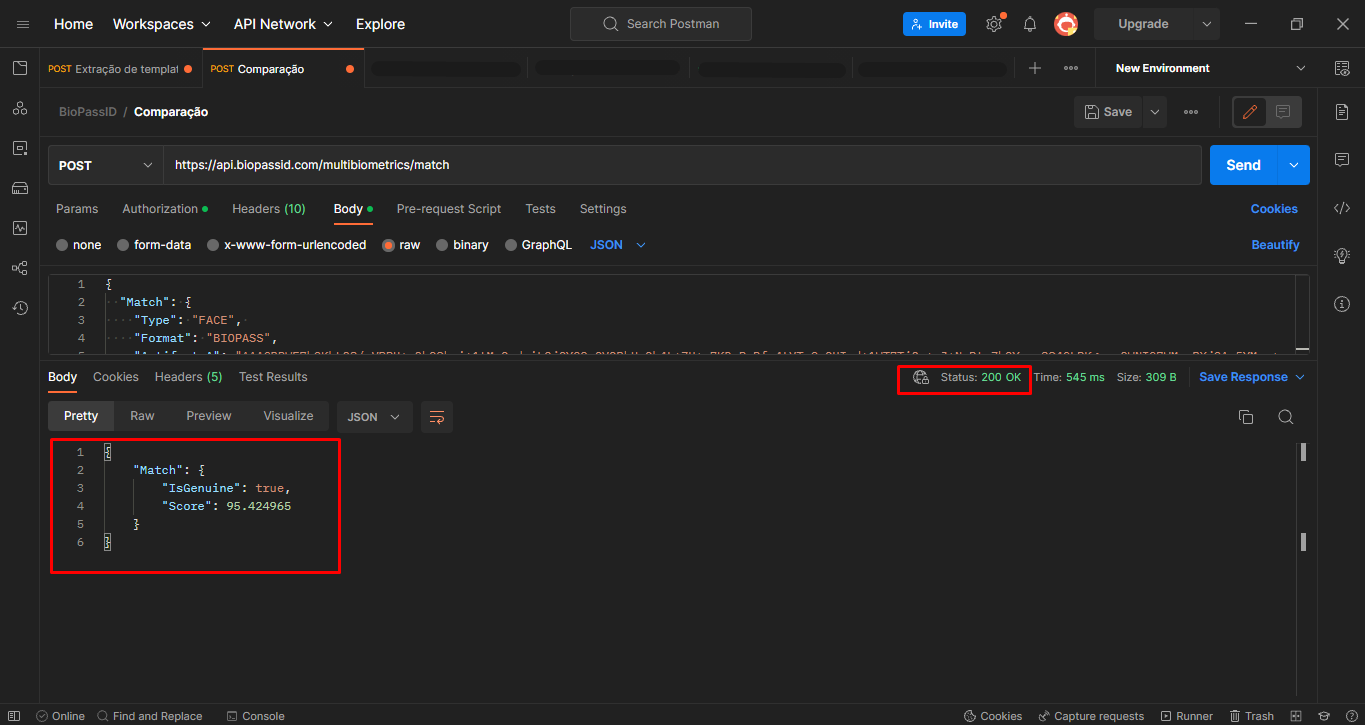Open request more actions ellipsis
The image size is (1365, 725).
click(1191, 112)
